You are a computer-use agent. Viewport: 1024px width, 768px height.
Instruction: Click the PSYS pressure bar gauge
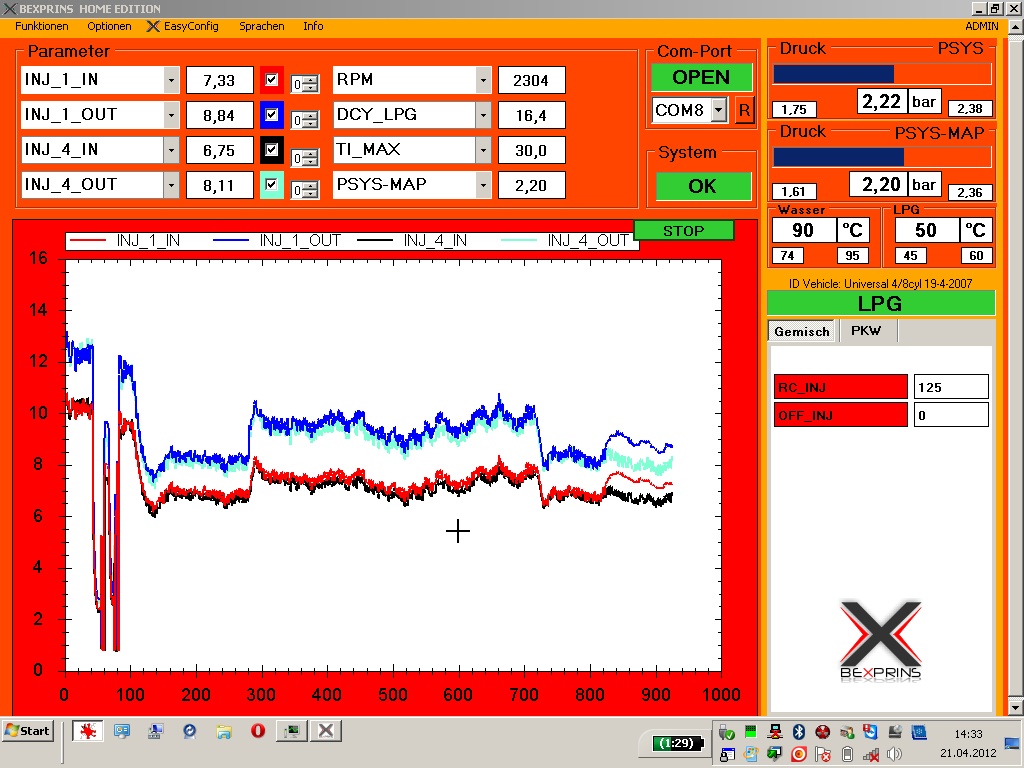pyautogui.click(x=882, y=74)
